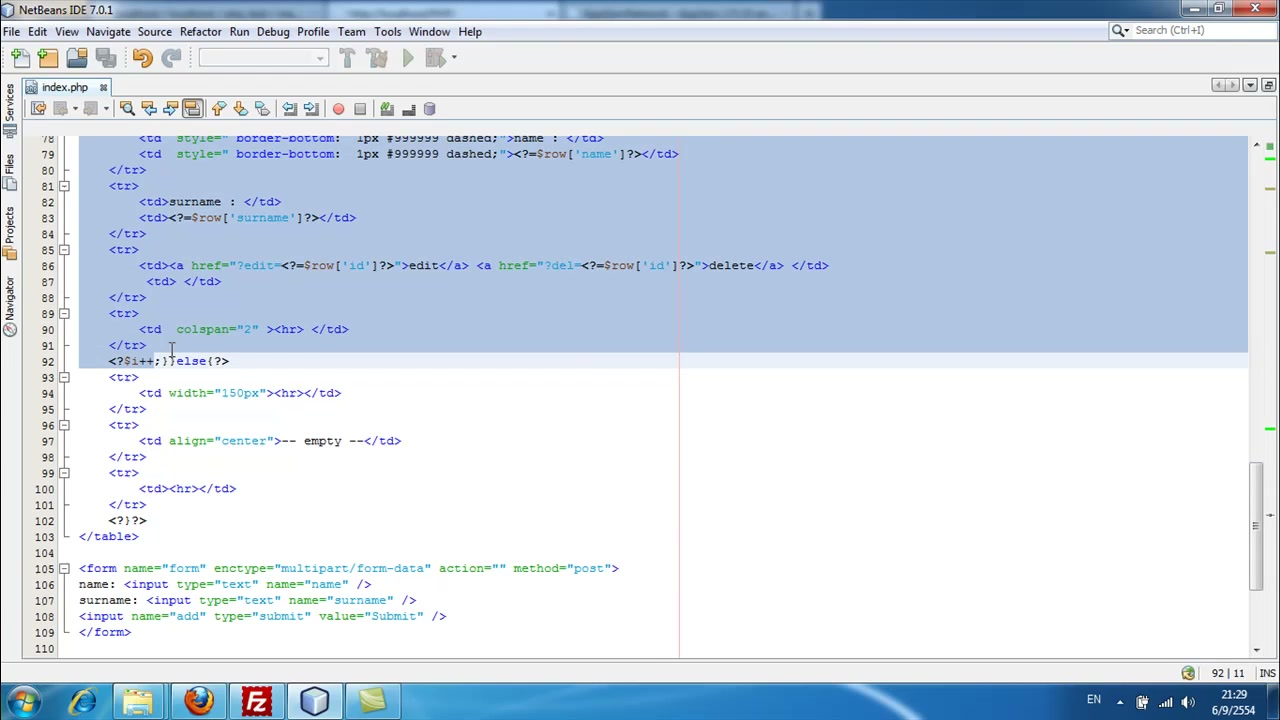The height and width of the screenshot is (720, 1280).
Task: Click the Comment toolbar icon
Action: pyautogui.click(x=387, y=109)
